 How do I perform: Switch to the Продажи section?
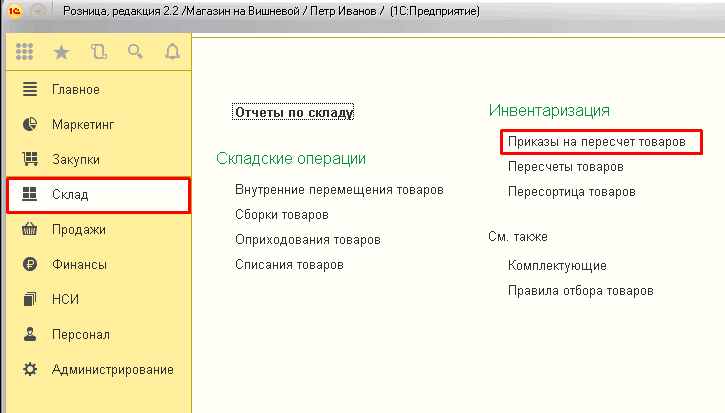[79, 229]
